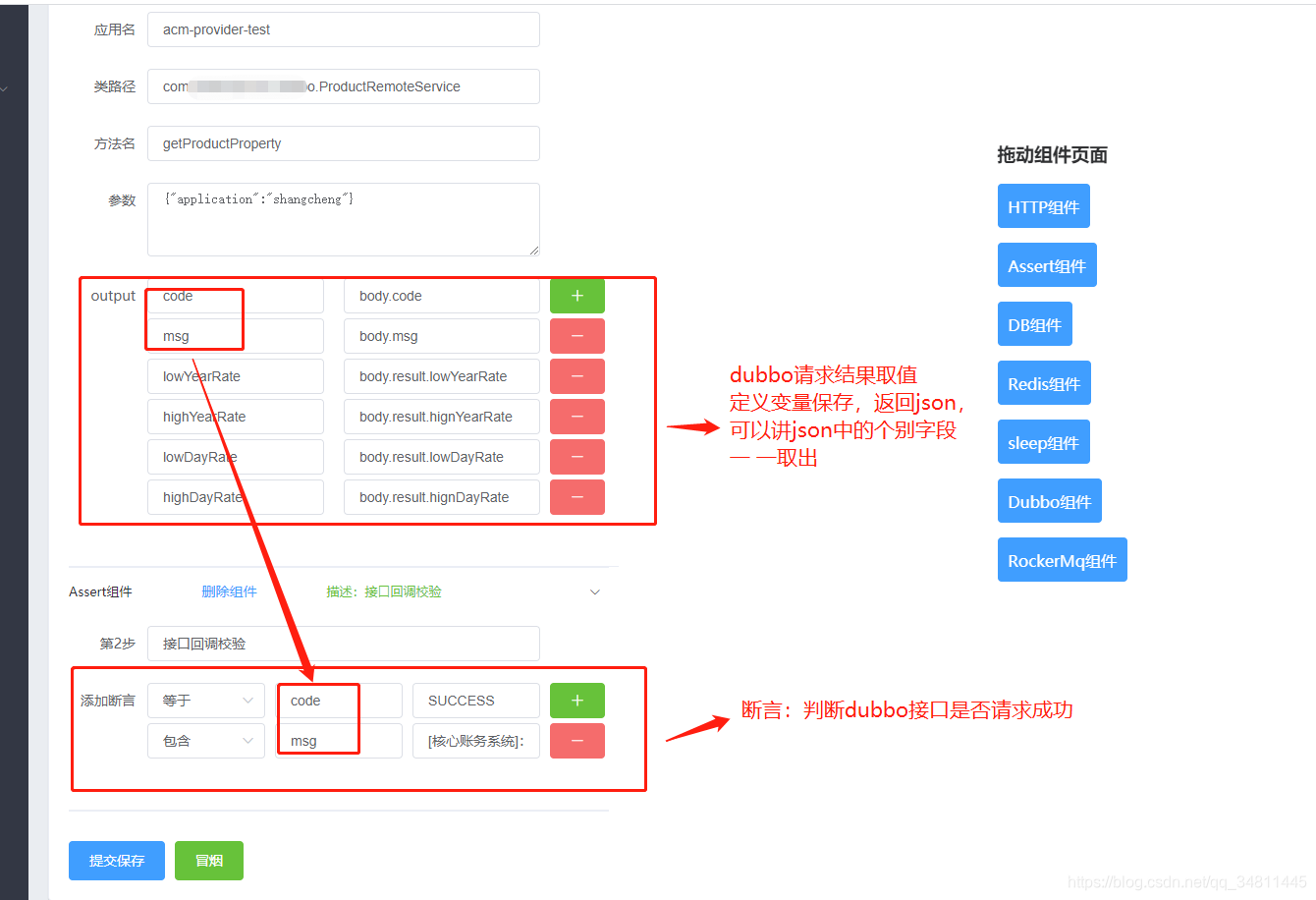Edit the highDayRate variable field
Screen dimensions: 1316x900
click(x=236, y=497)
